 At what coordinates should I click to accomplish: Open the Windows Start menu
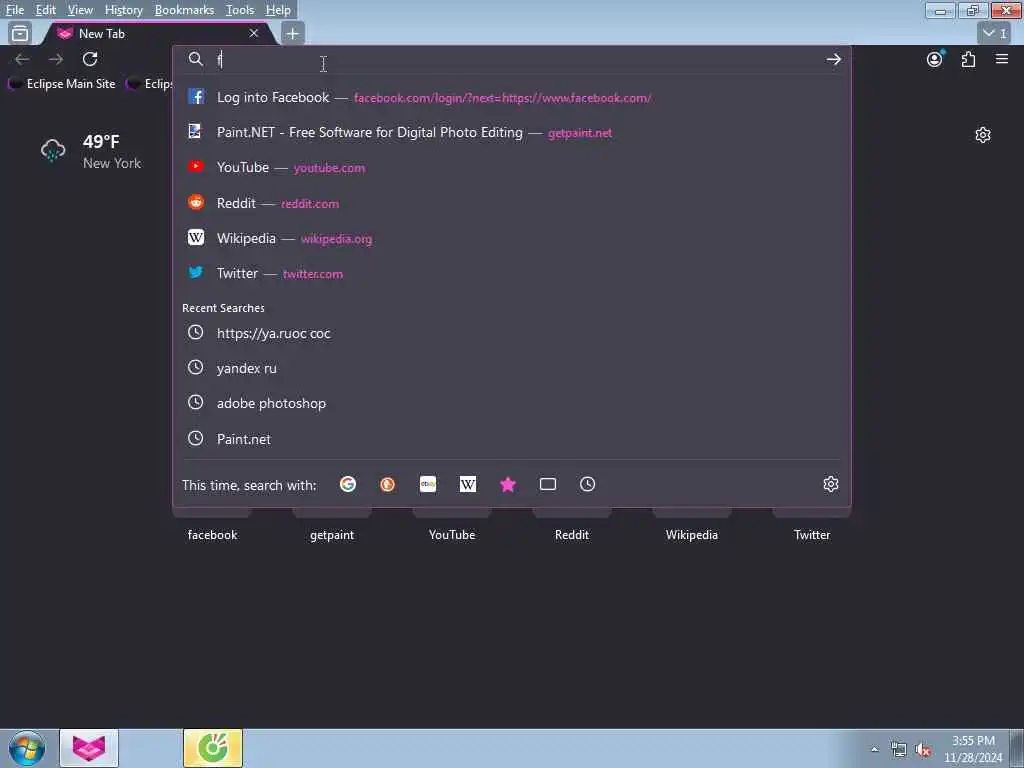(27, 748)
